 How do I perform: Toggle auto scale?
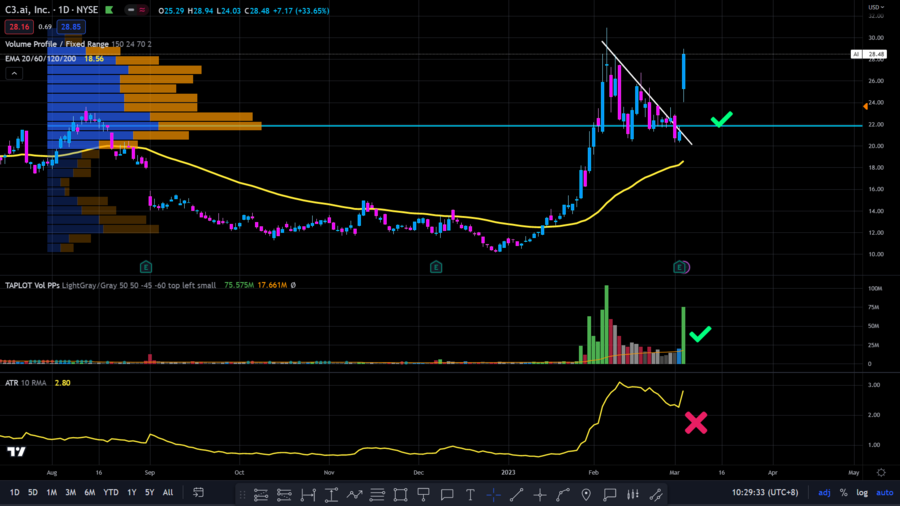click(885, 492)
